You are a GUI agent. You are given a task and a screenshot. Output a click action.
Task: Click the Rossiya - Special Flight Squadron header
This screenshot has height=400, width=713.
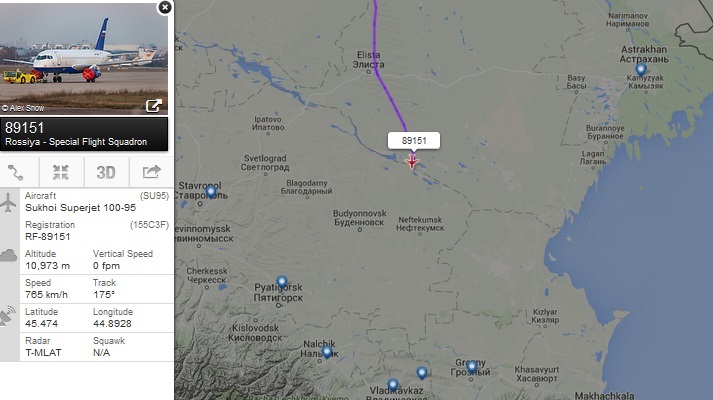tap(76, 142)
